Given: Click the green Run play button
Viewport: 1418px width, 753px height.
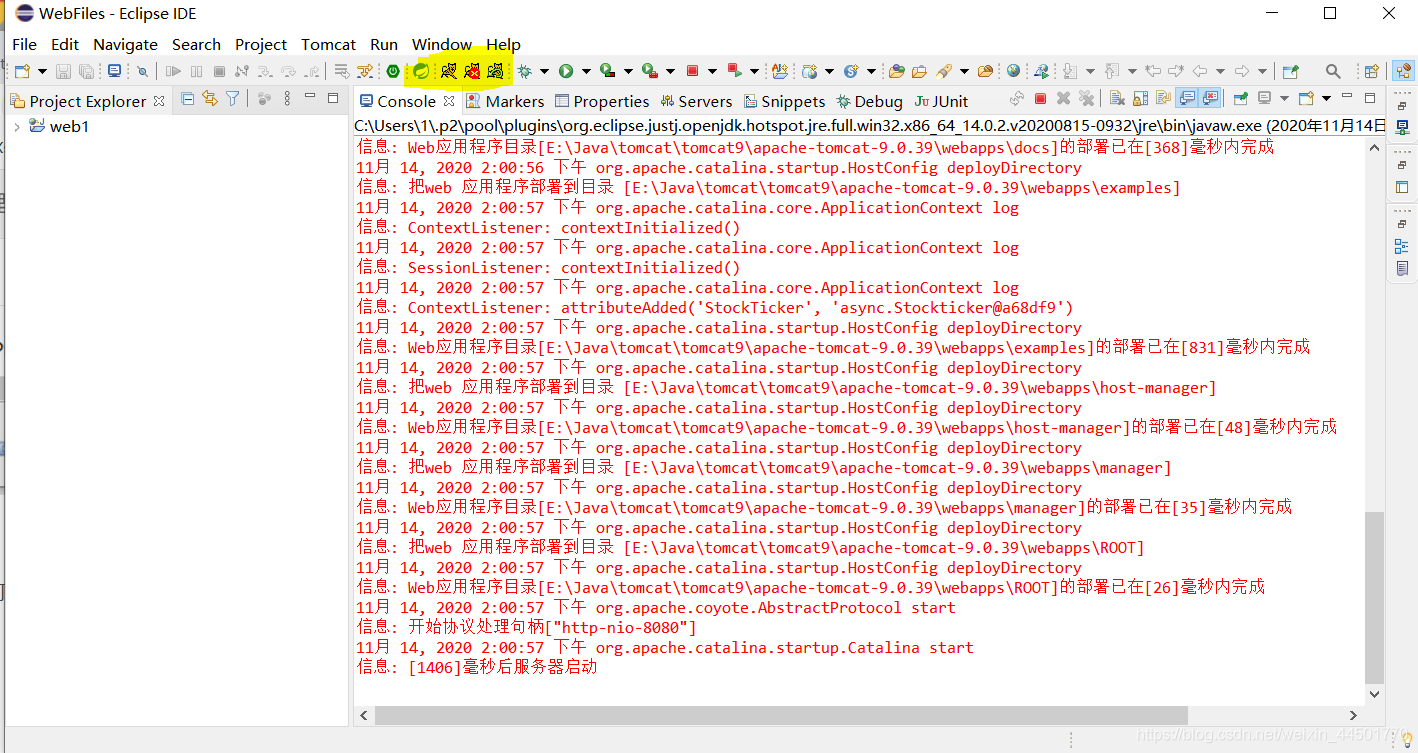Looking at the screenshot, I should pos(565,71).
